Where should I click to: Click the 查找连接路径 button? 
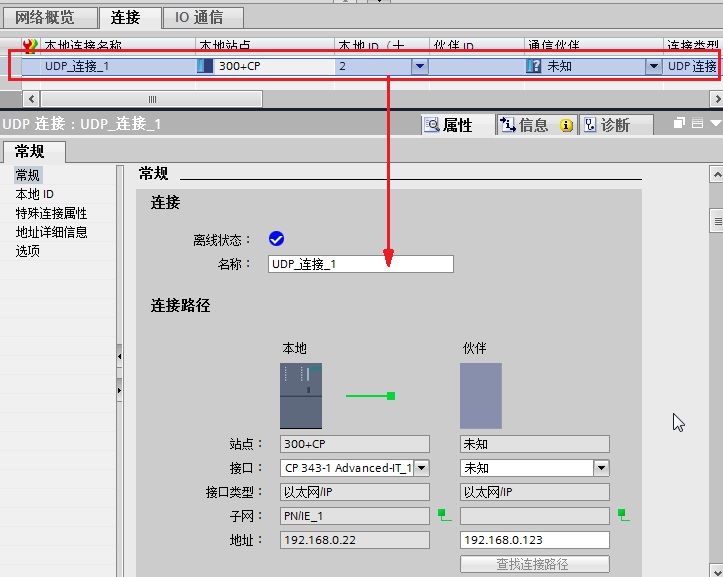point(535,564)
